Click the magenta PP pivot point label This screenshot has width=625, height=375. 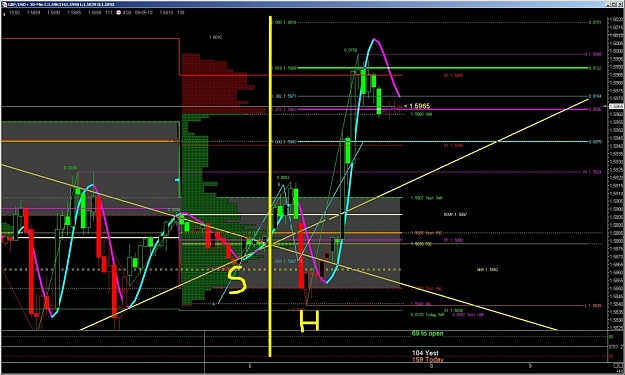(454, 240)
